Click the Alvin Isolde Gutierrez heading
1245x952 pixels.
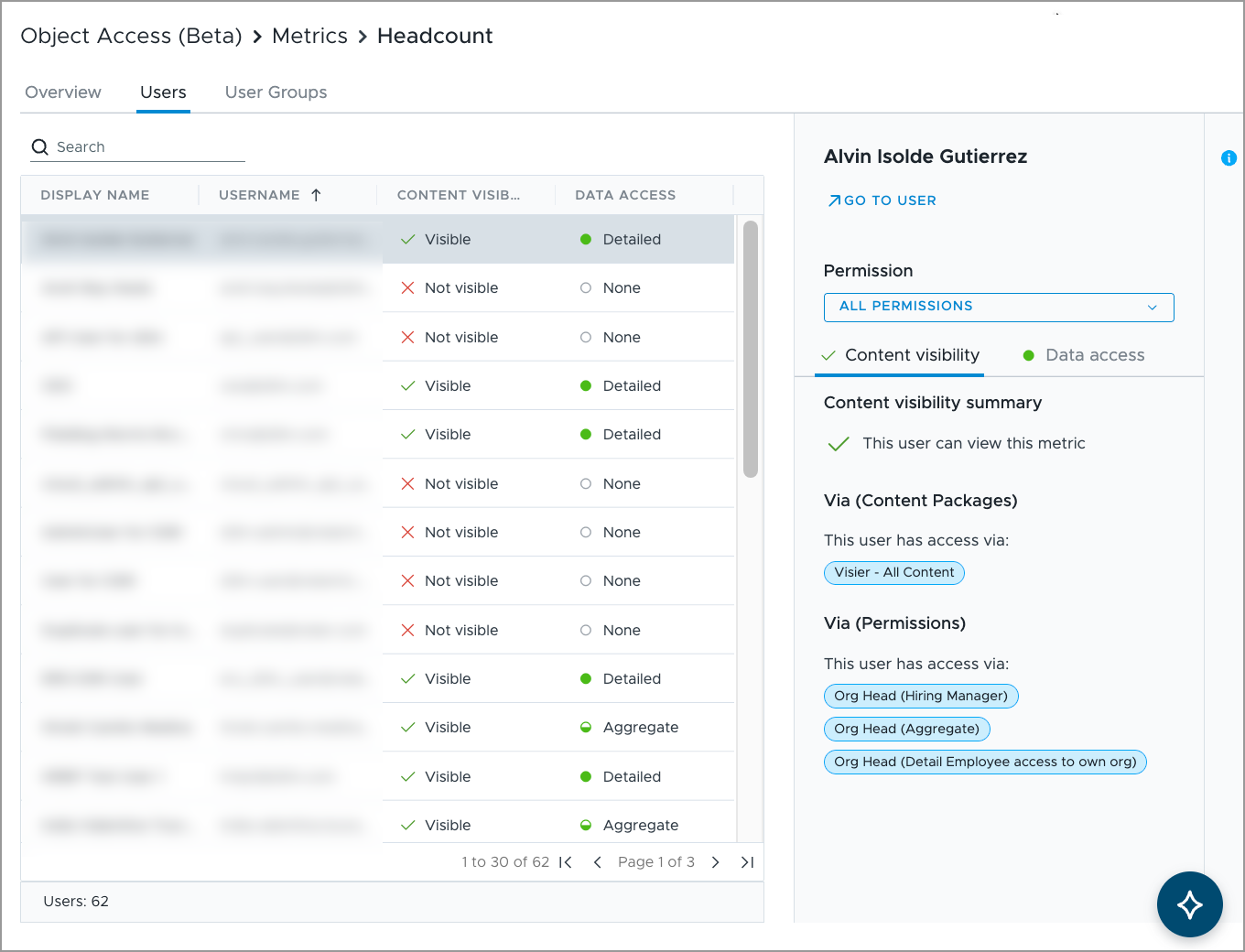coord(926,157)
